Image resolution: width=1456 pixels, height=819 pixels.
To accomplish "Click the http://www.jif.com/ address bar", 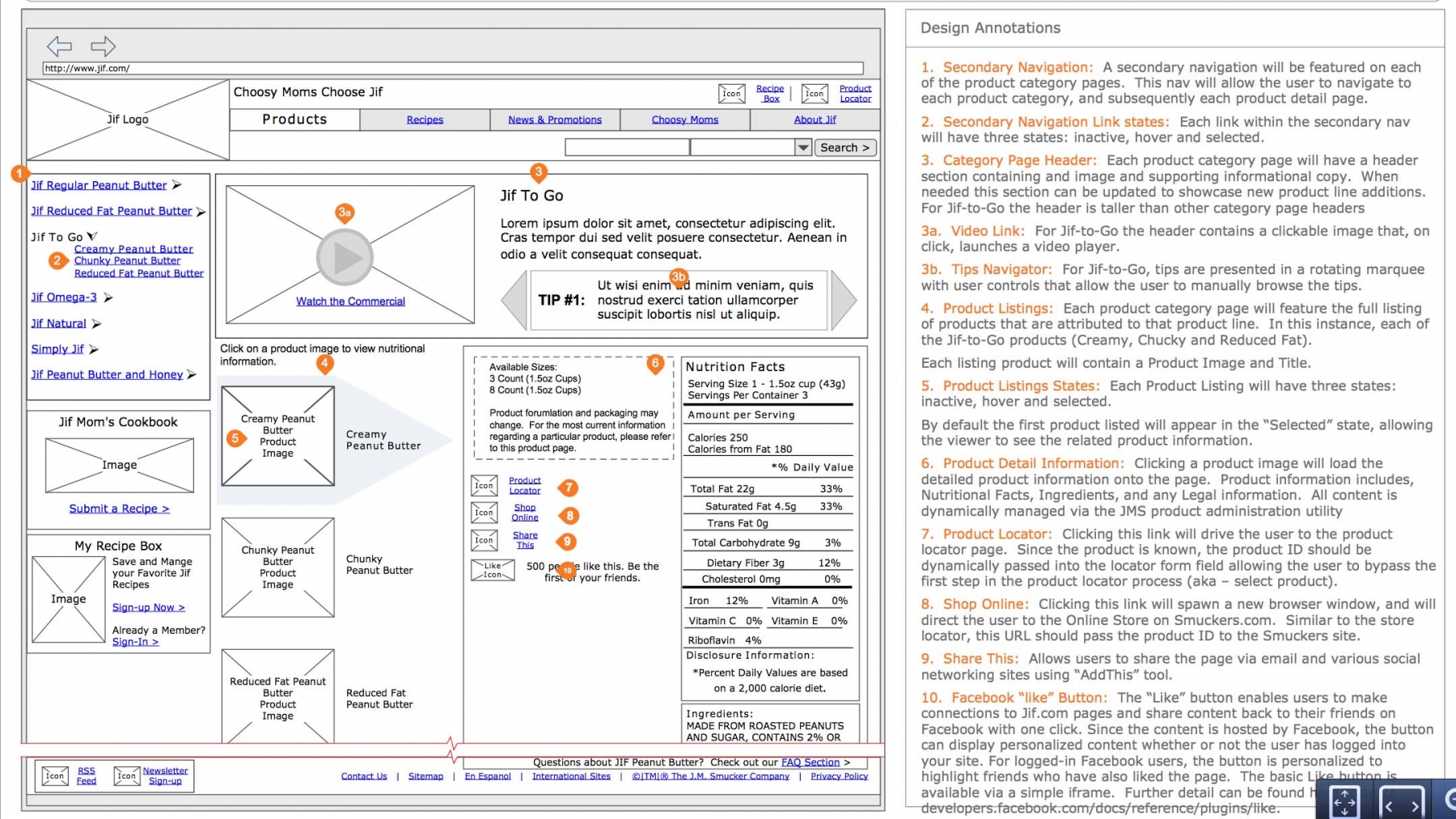I will coord(453,69).
